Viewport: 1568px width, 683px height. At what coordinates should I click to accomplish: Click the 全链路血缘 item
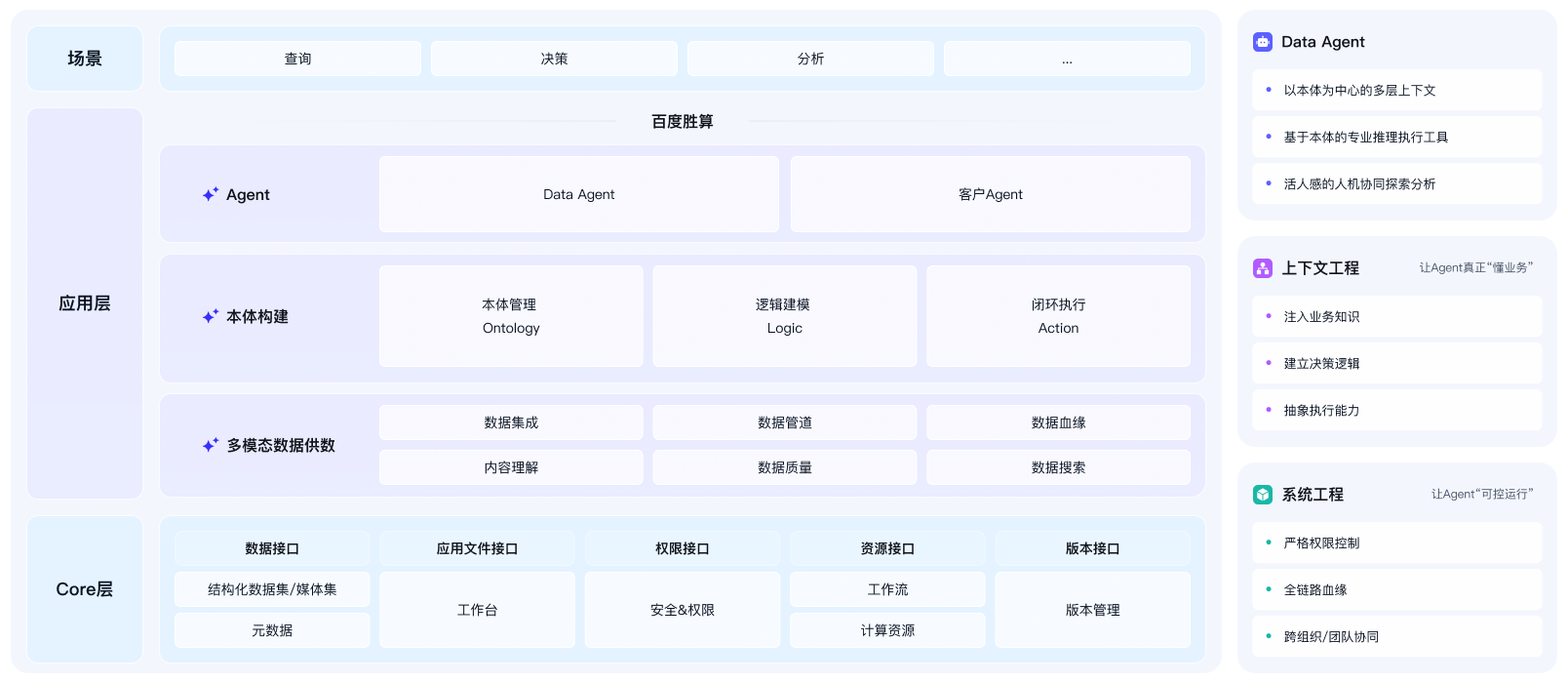click(x=1397, y=589)
